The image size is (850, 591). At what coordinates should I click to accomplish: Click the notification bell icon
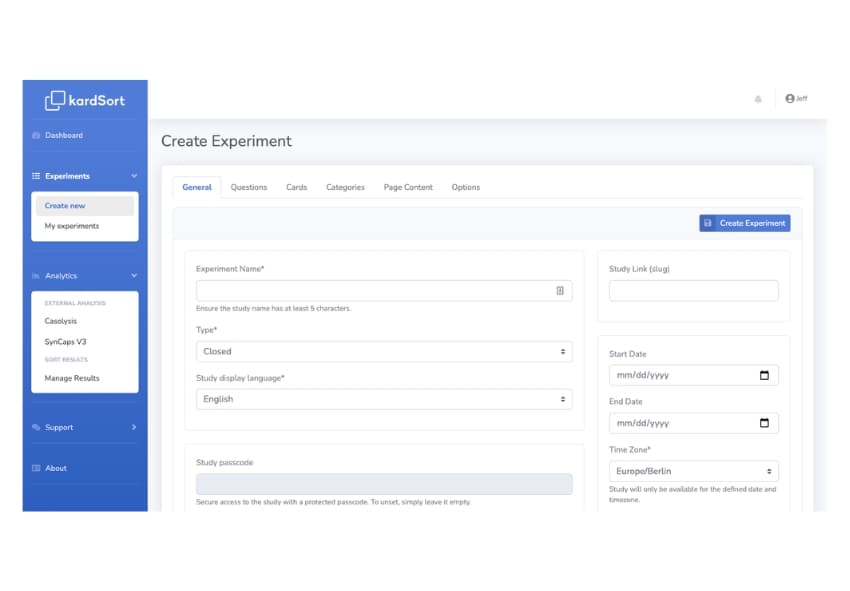pyautogui.click(x=759, y=98)
